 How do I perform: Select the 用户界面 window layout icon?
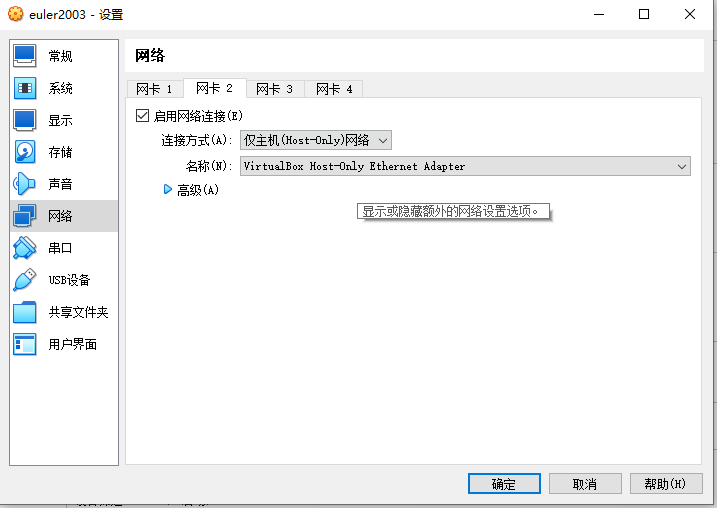pyautogui.click(x=25, y=344)
